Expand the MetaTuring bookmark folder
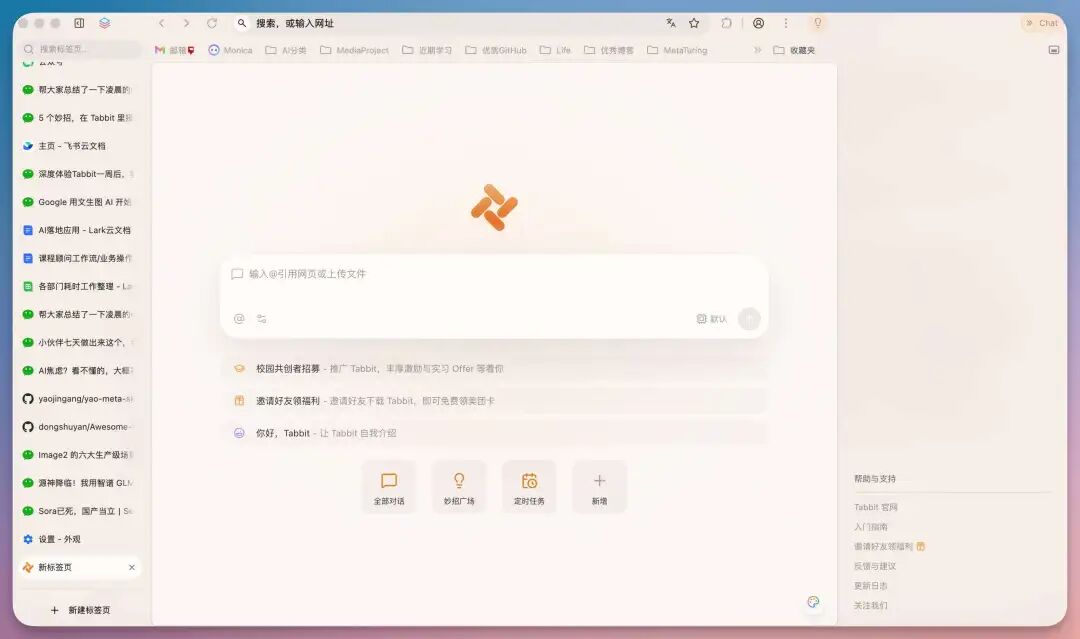1080x639 pixels. [677, 50]
